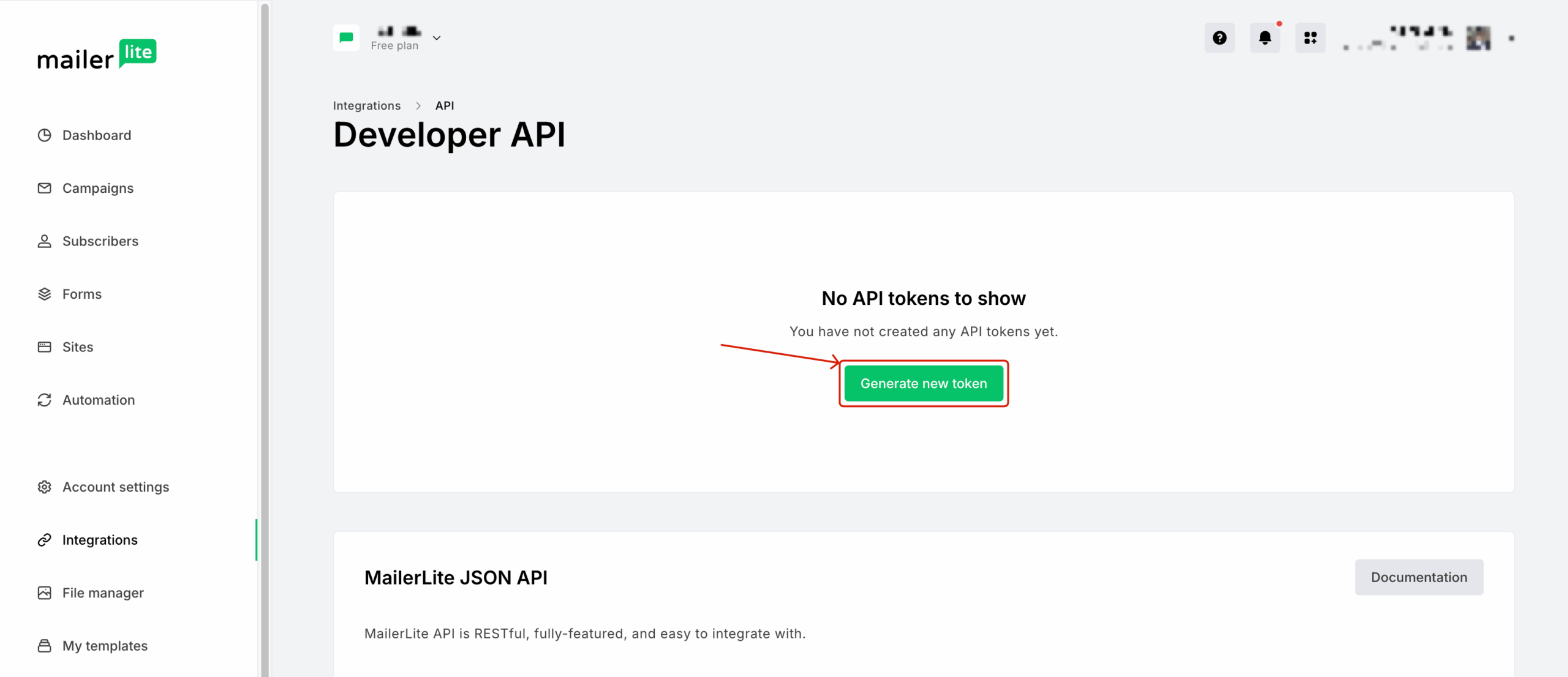Screen dimensions: 1568x677
Task: Open the Dashboard from the sidebar
Action: pos(97,135)
